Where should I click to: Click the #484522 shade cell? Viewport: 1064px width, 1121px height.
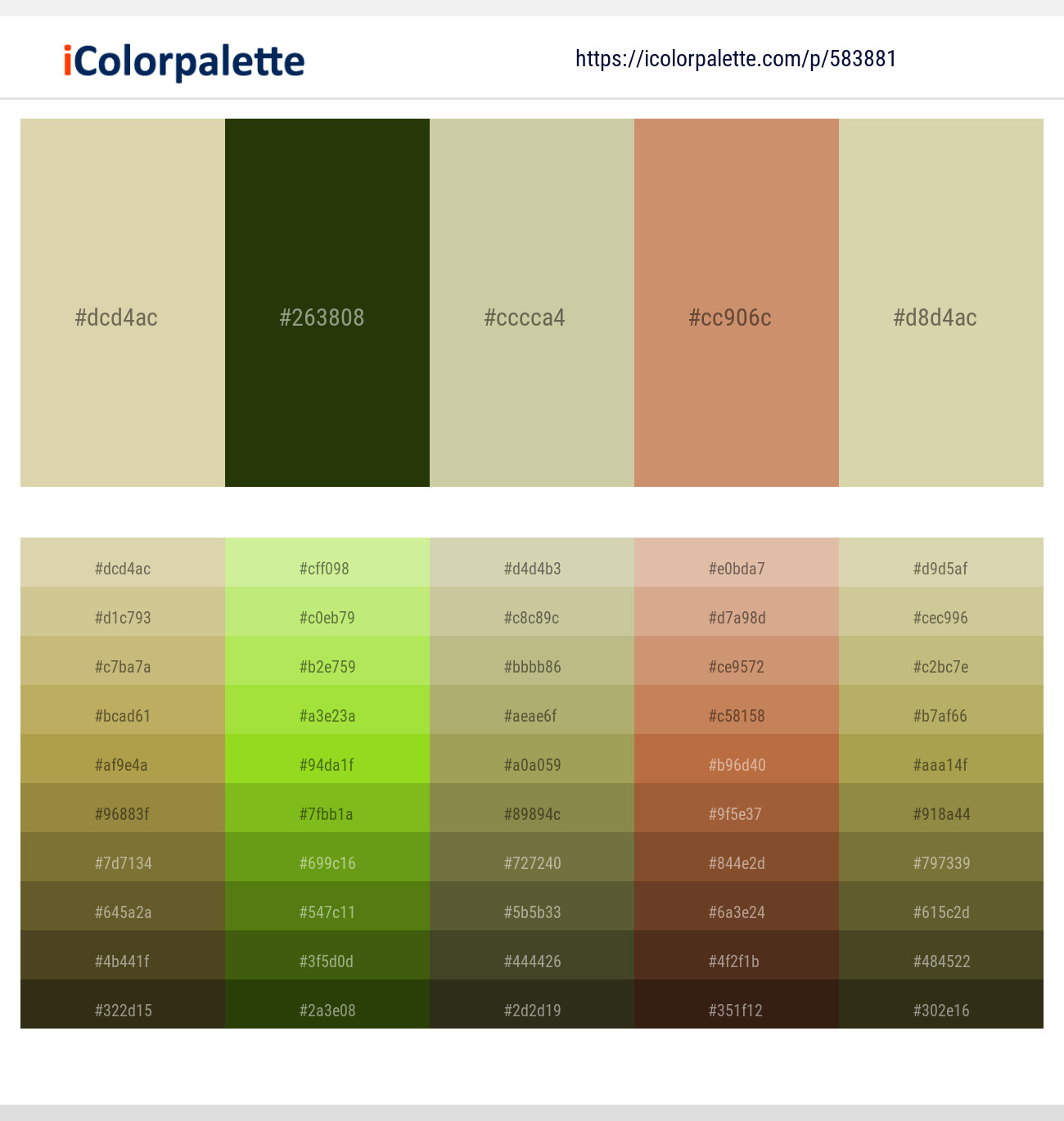pos(940,961)
